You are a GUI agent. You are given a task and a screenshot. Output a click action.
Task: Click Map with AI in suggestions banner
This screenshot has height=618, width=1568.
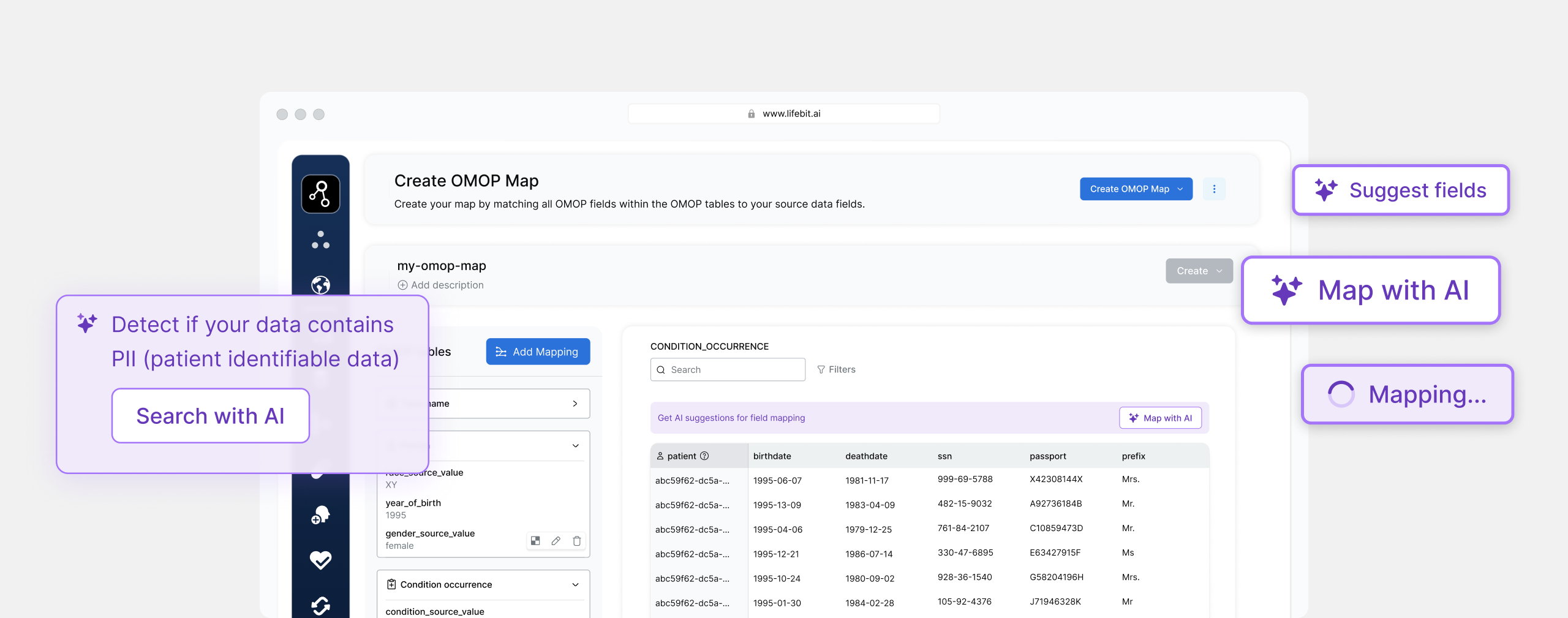[x=1160, y=418]
